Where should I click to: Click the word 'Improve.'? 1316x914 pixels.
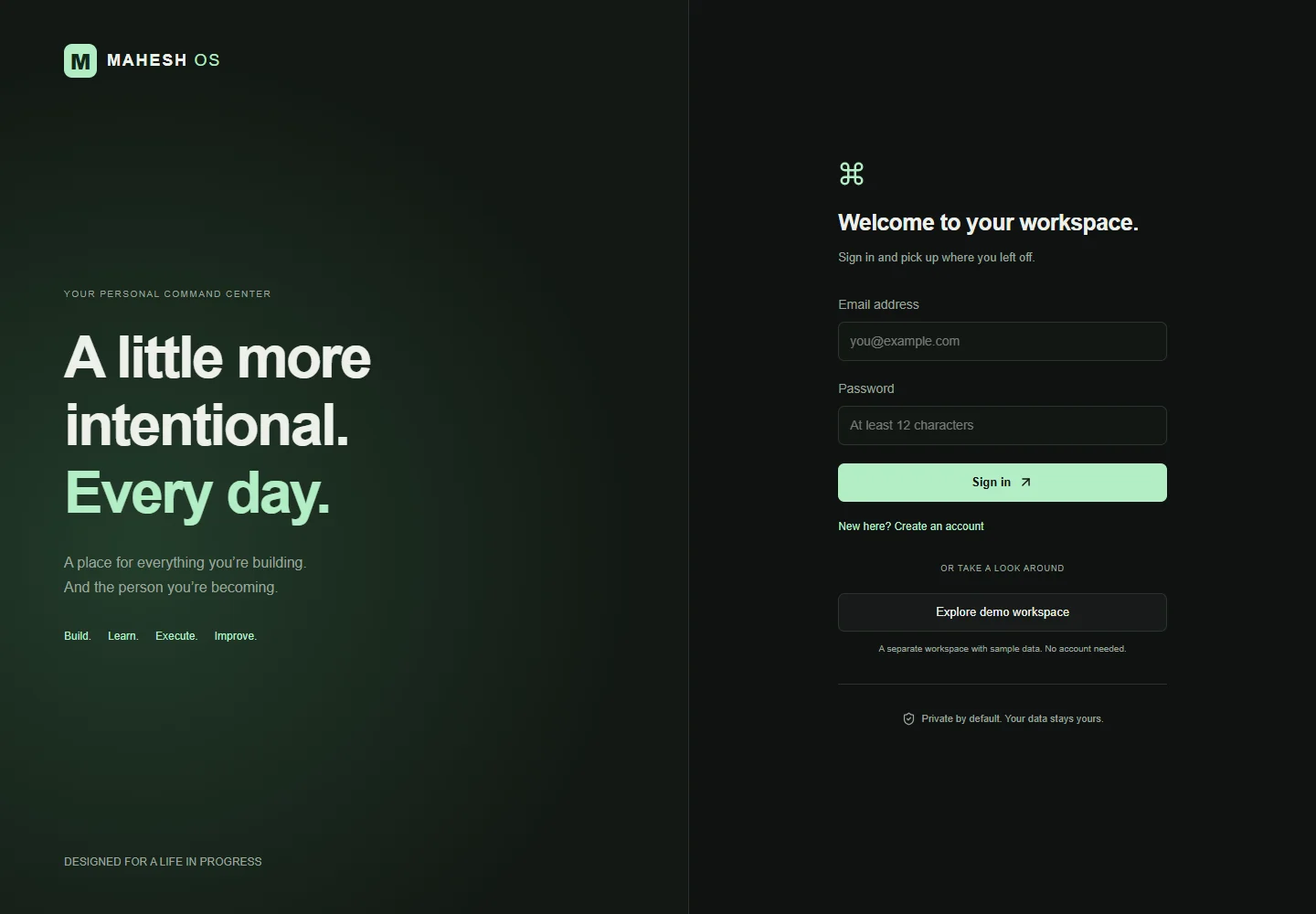[236, 636]
